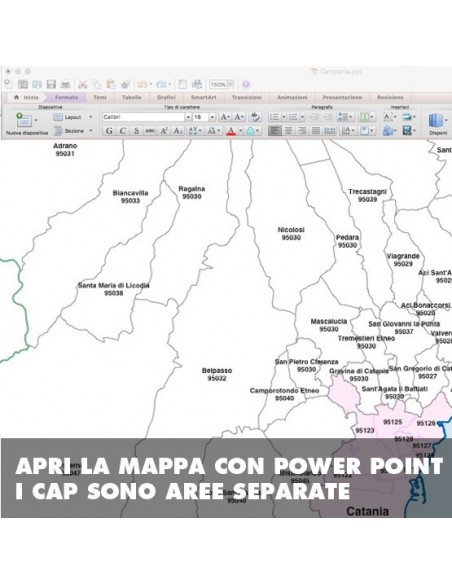Increase font size with larger A
The image size is (452, 584).
pyautogui.click(x=225, y=117)
